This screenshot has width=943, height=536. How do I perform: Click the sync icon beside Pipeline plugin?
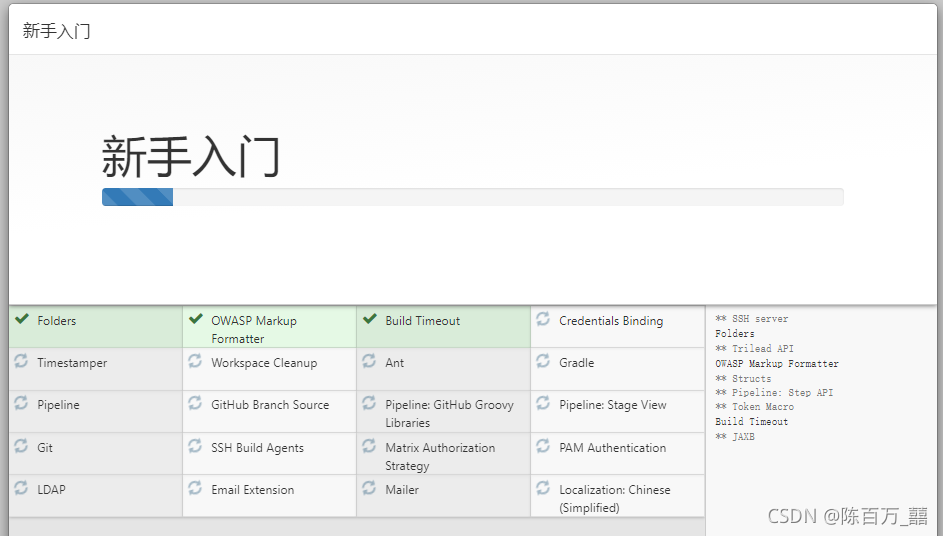pyautogui.click(x=21, y=403)
